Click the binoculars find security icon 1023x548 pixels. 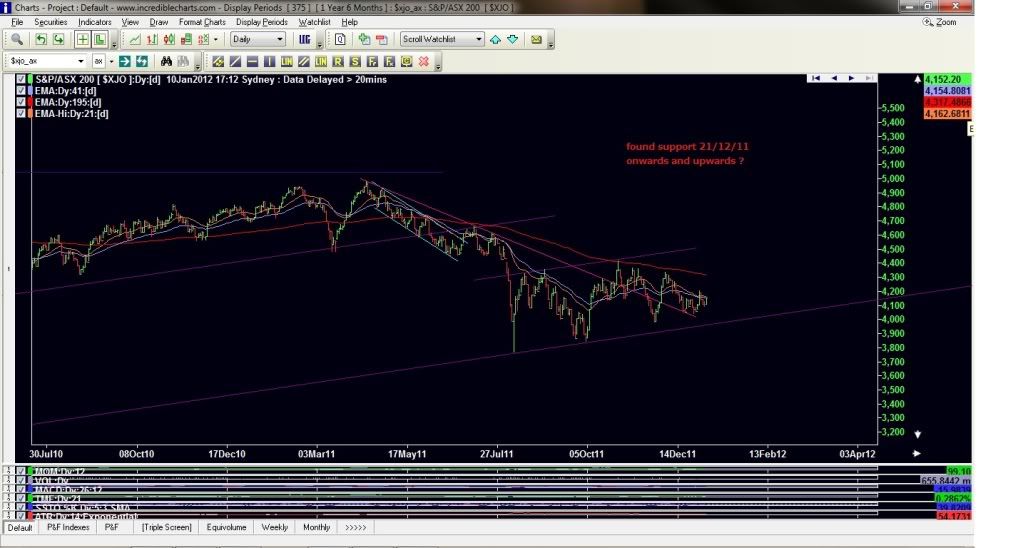[166, 61]
